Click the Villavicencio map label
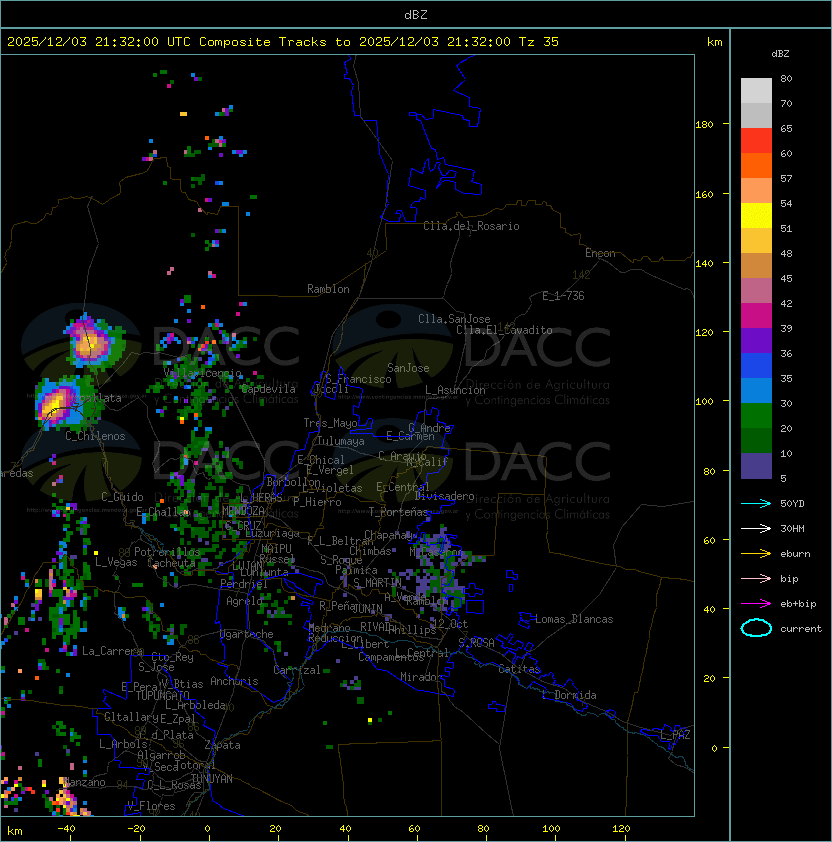 click(x=203, y=373)
